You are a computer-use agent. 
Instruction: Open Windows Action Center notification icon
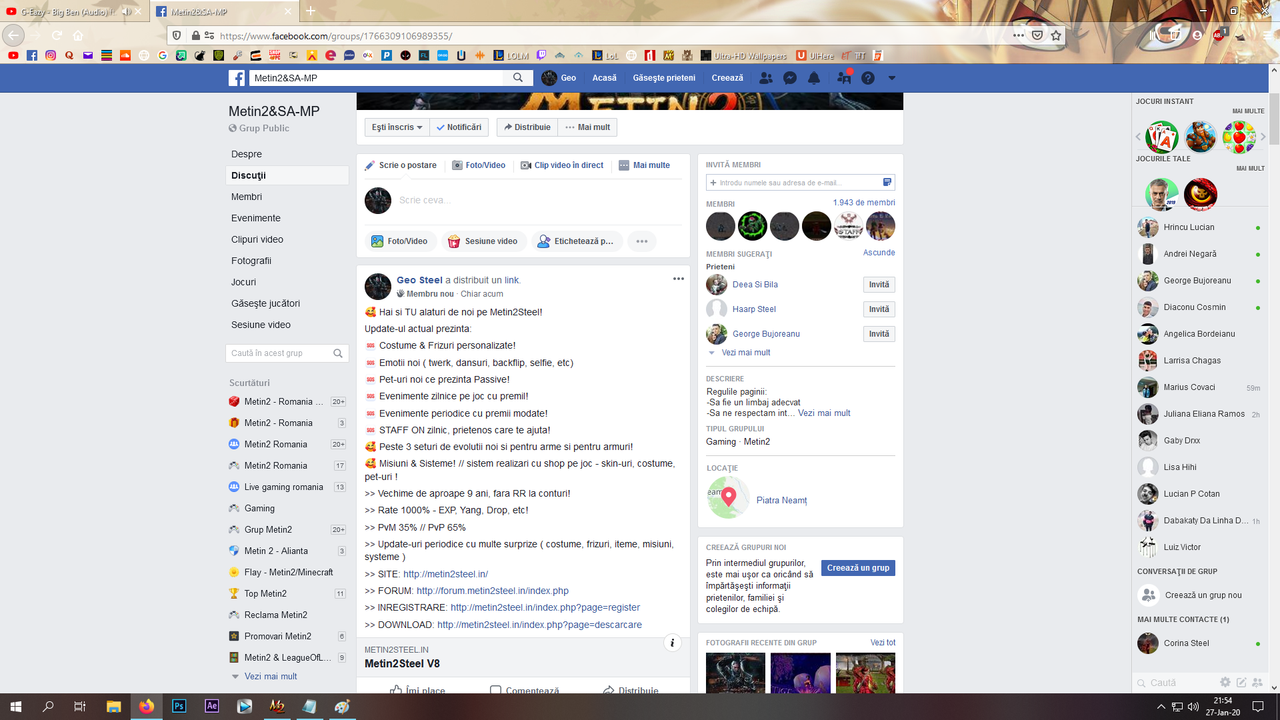(1260, 706)
